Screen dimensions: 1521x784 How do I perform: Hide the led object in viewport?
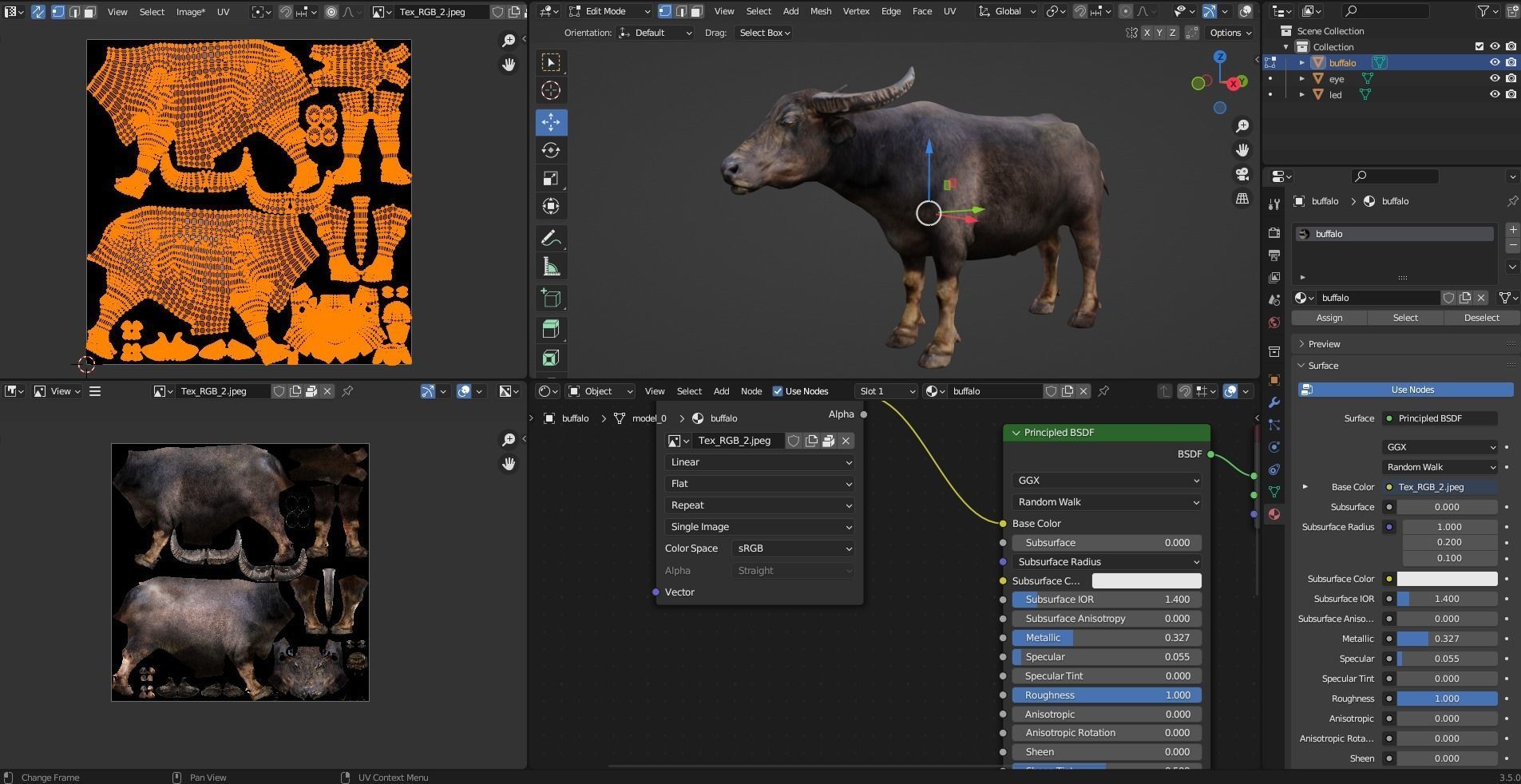click(x=1495, y=94)
